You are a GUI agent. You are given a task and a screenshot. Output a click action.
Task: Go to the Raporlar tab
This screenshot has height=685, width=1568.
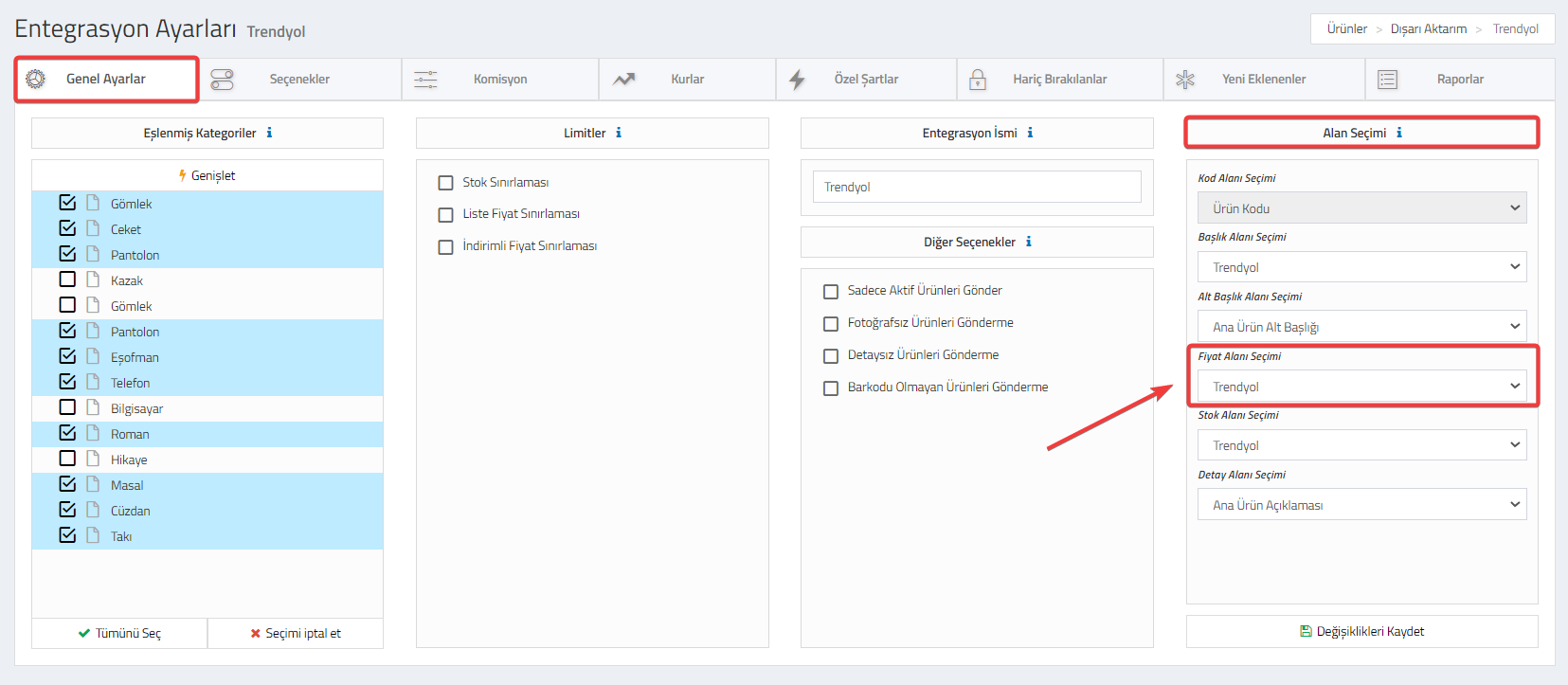[x=1460, y=80]
